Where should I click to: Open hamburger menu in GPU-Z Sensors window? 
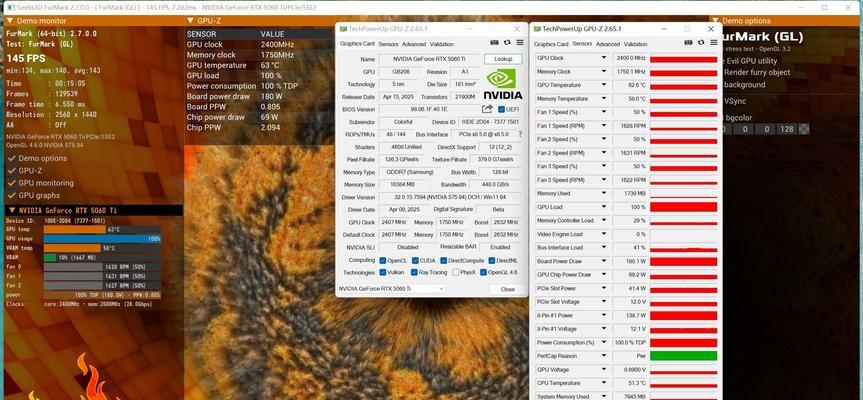[713, 43]
